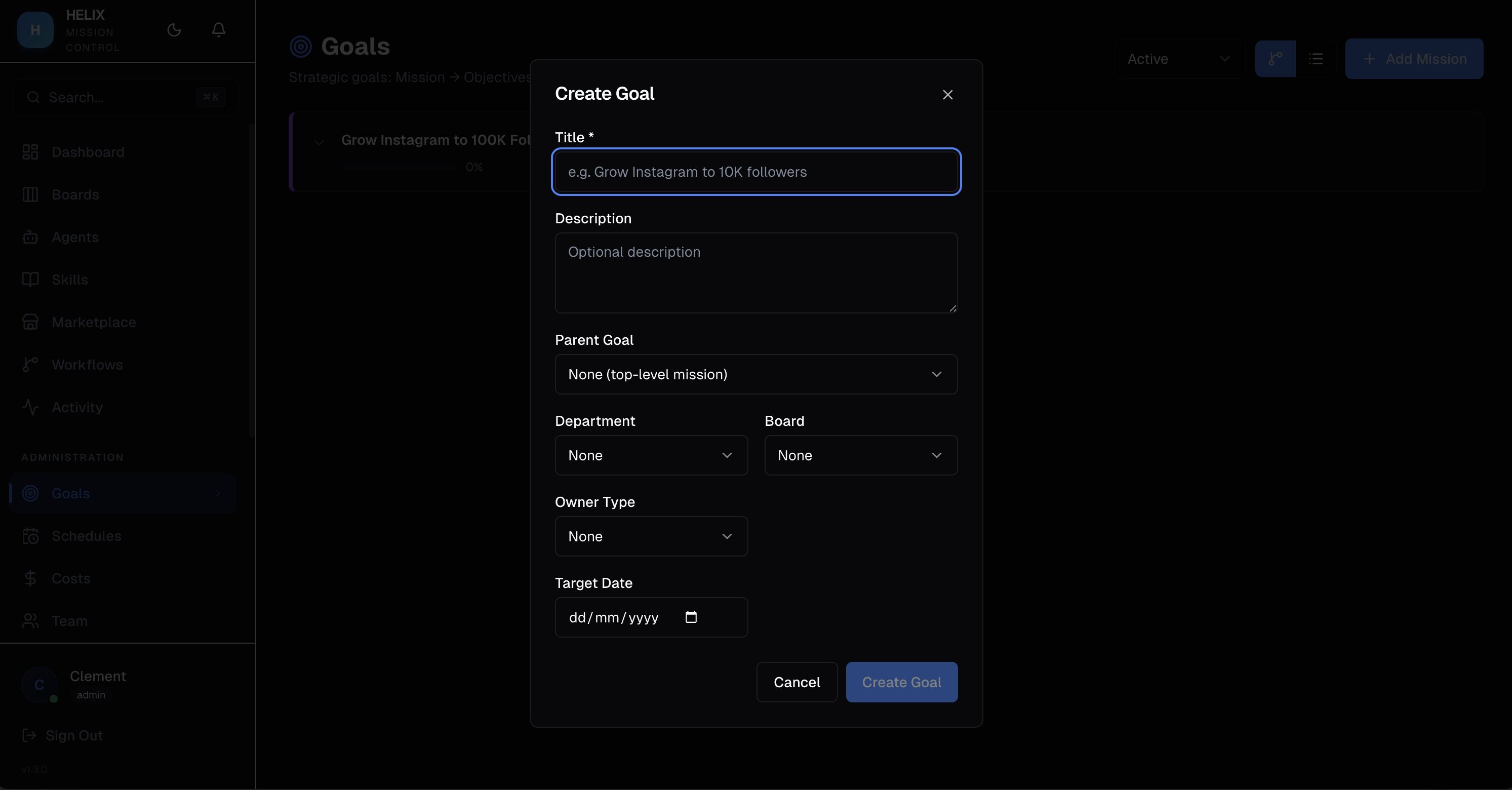Collapse the Grow Instagram mission chevron
Image resolution: width=1512 pixels, height=790 pixels.
pyautogui.click(x=319, y=142)
